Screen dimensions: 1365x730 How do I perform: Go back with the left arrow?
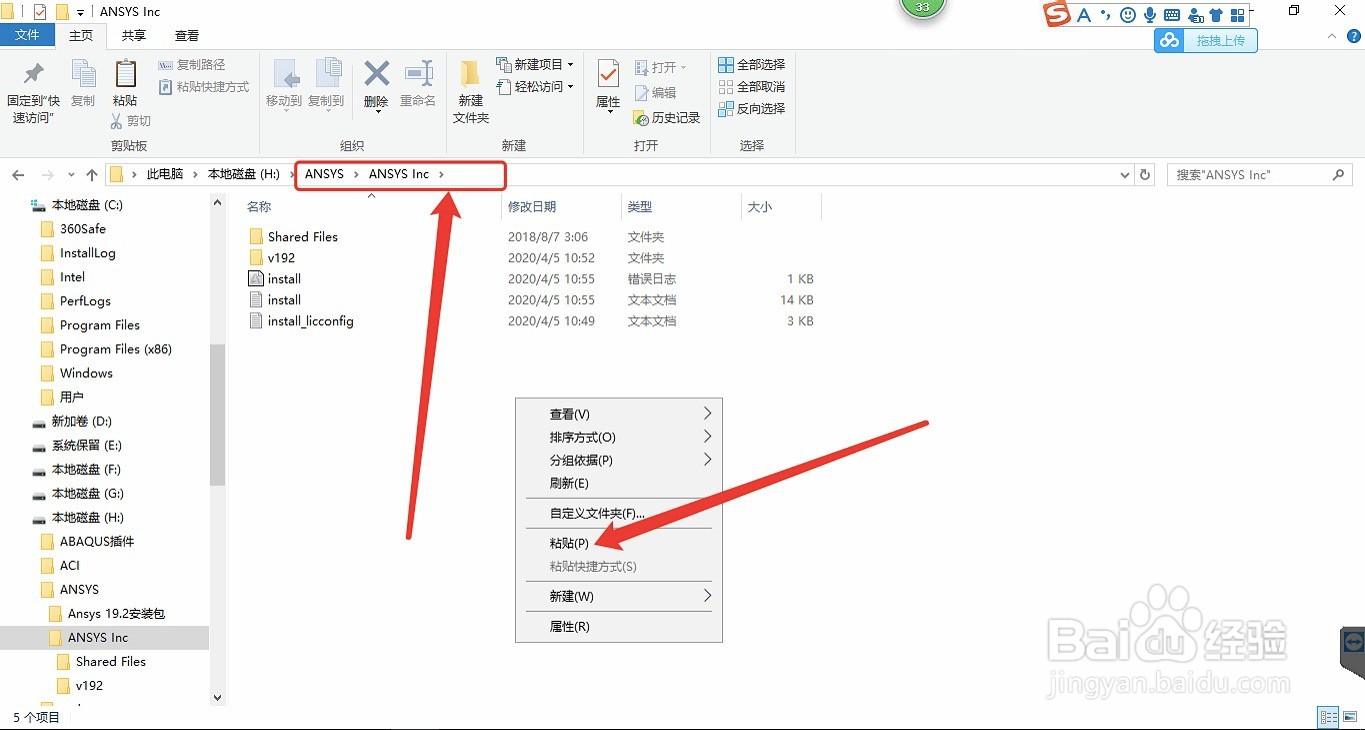[x=18, y=175]
